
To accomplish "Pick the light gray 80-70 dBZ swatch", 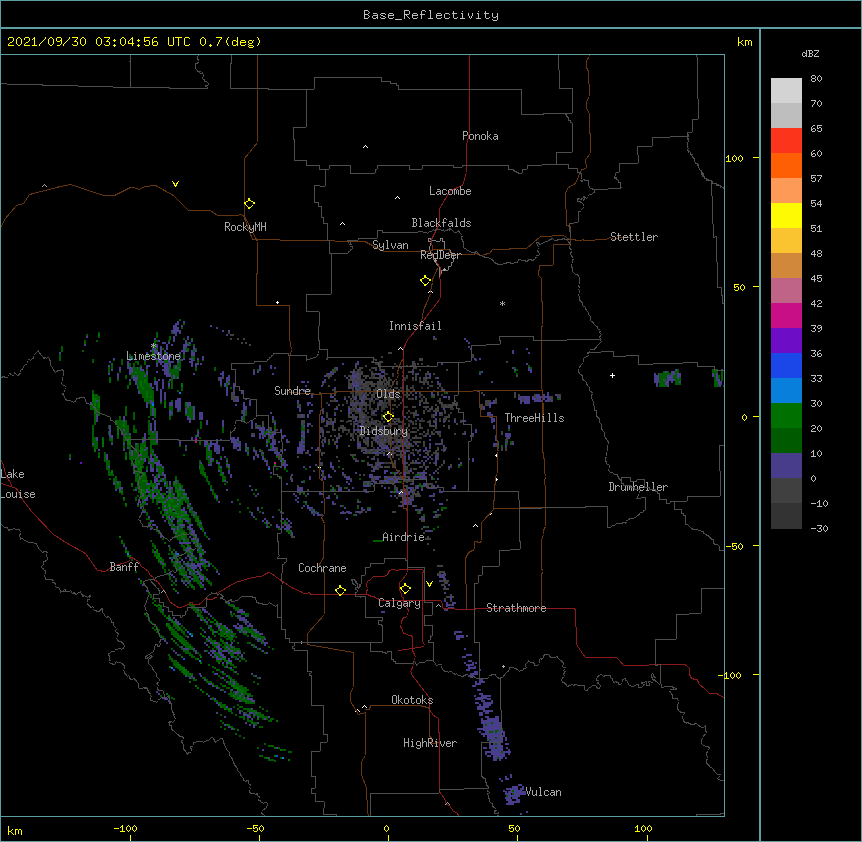I will (786, 91).
